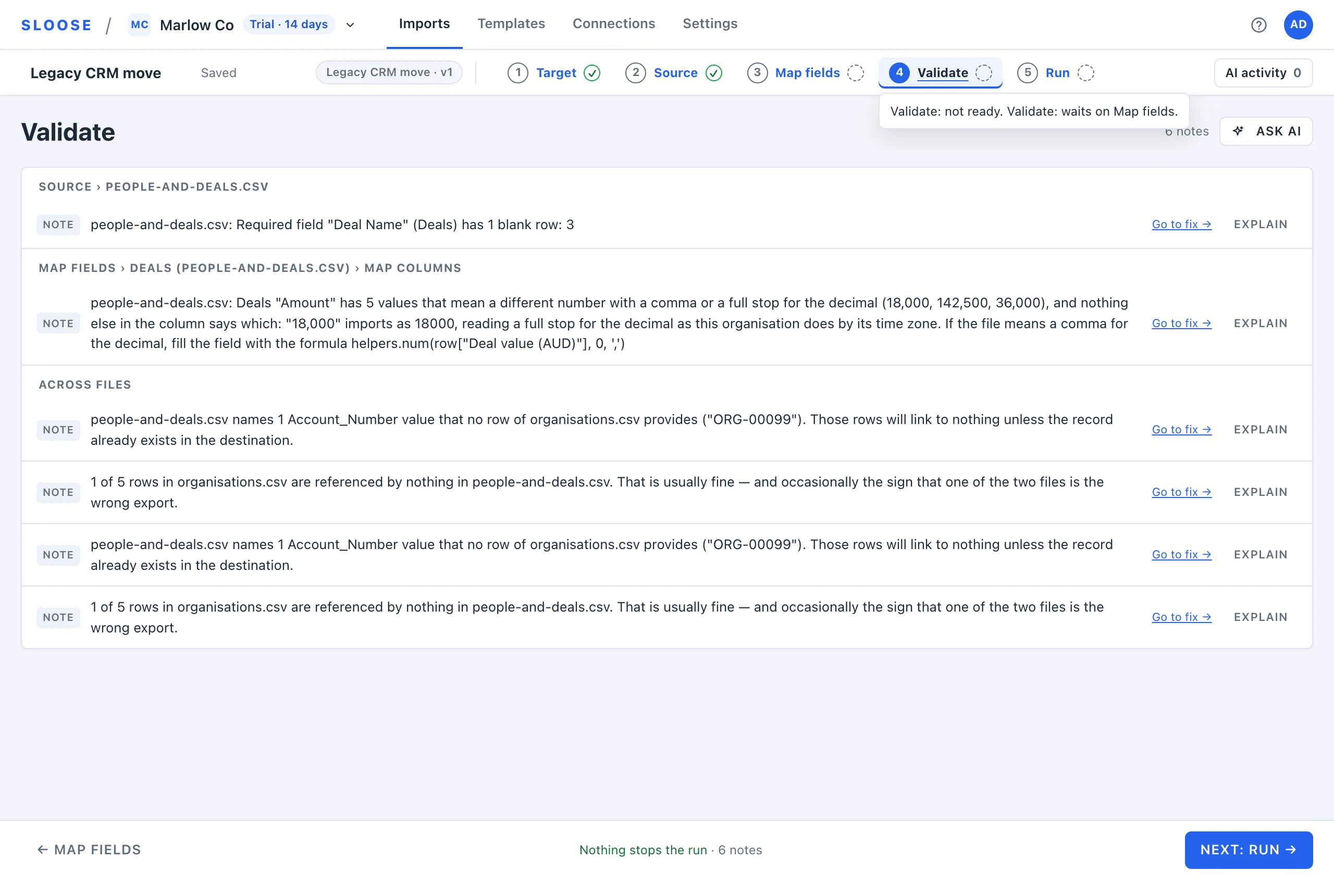Switch to the Templates tab
This screenshot has height=896, width=1334.
pos(511,24)
